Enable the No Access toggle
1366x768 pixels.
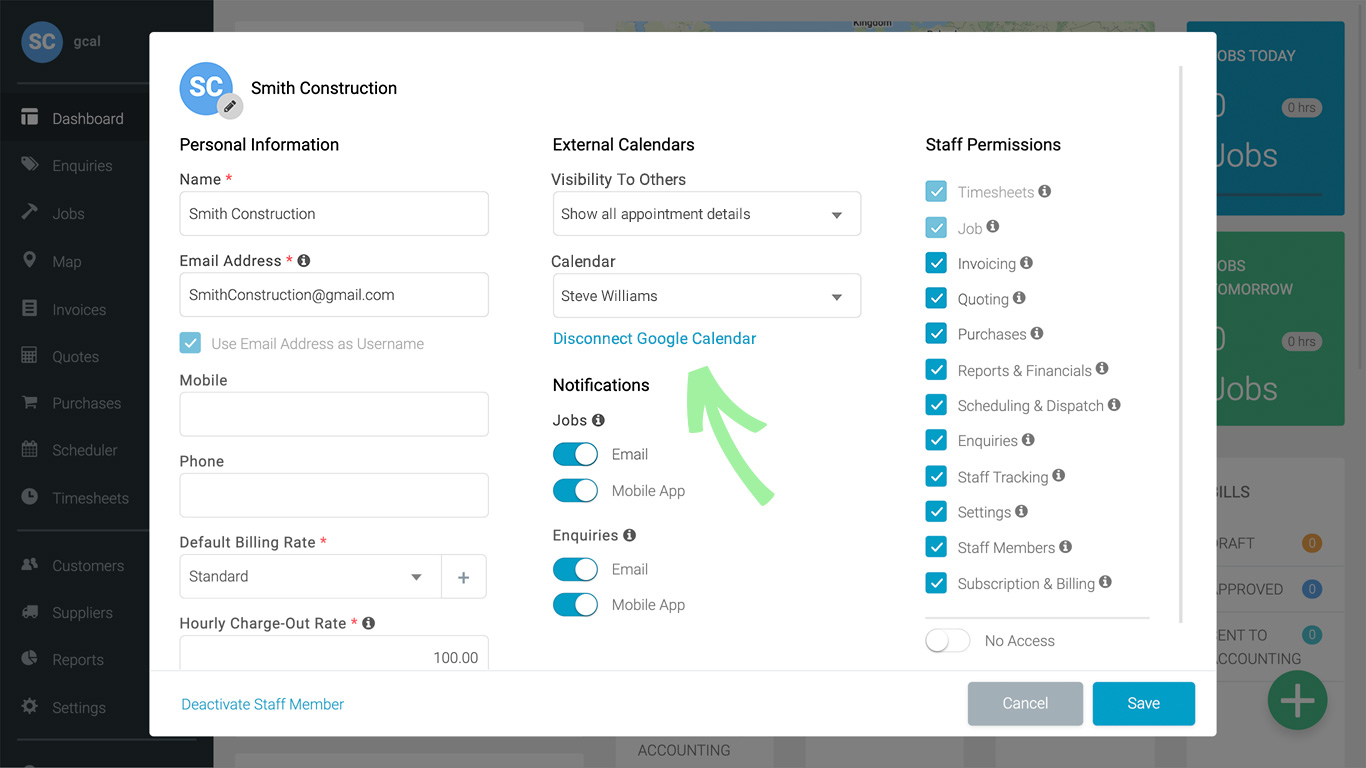point(948,640)
